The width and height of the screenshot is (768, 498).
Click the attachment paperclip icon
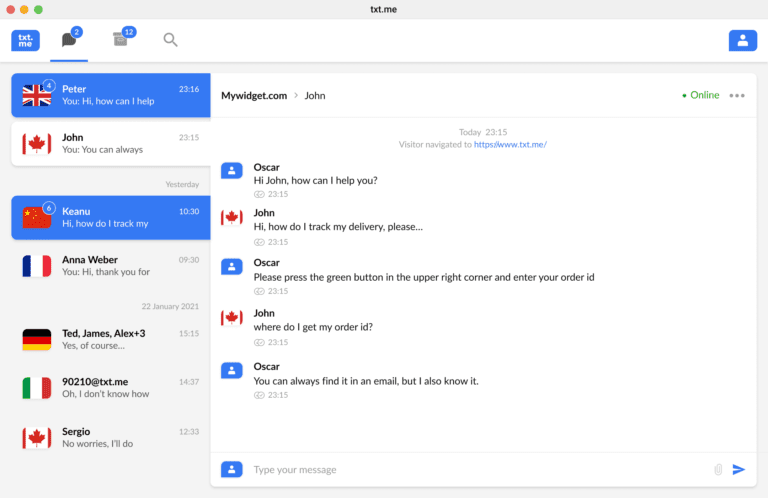[x=718, y=470]
